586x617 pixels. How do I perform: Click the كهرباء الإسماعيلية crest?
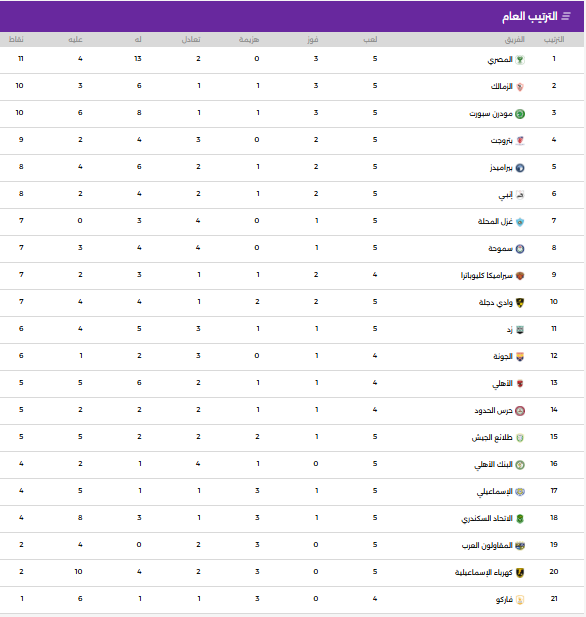pyautogui.click(x=520, y=573)
